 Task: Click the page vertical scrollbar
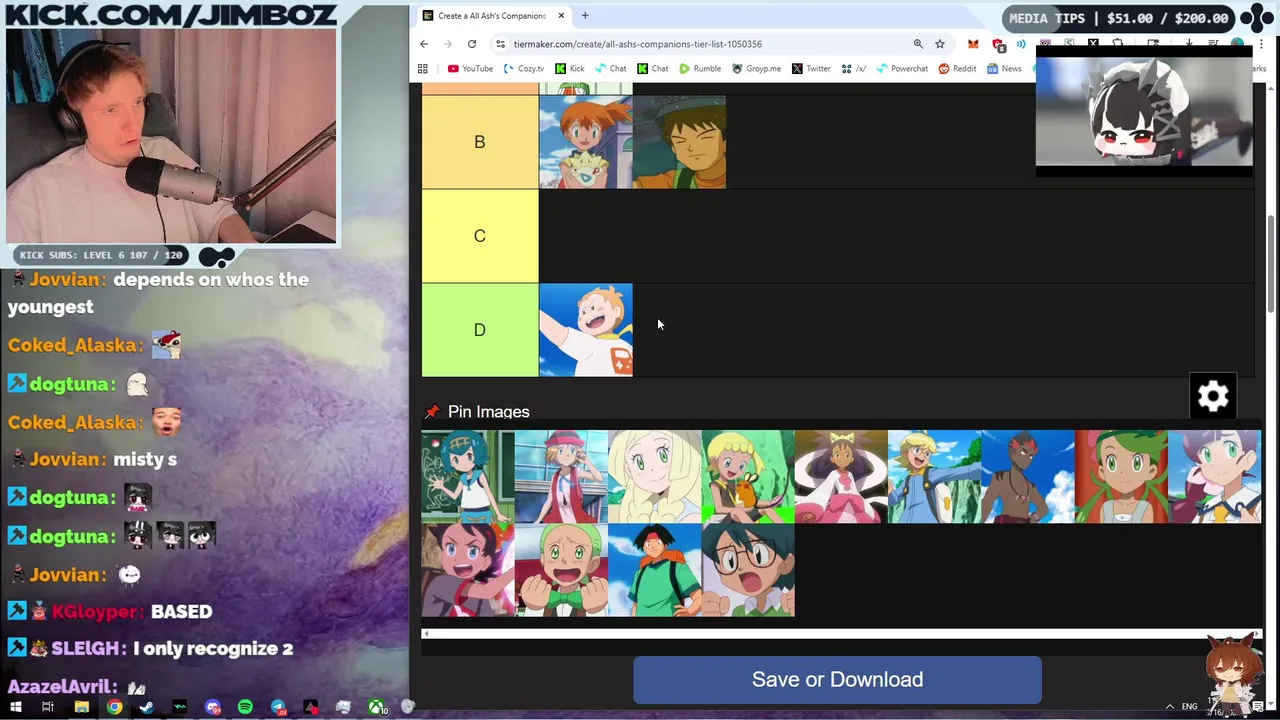[1272, 265]
